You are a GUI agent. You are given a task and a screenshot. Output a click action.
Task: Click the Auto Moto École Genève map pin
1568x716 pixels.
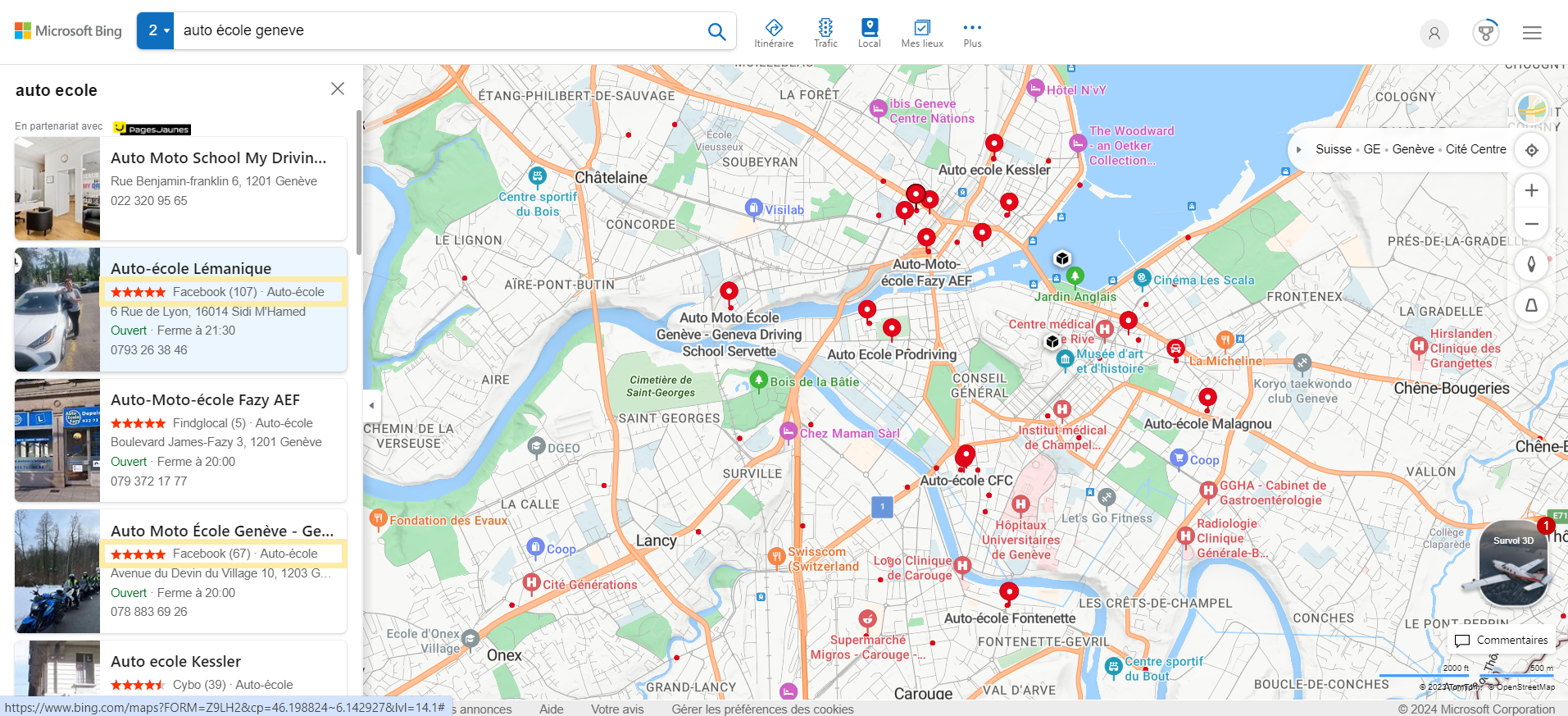coord(729,292)
